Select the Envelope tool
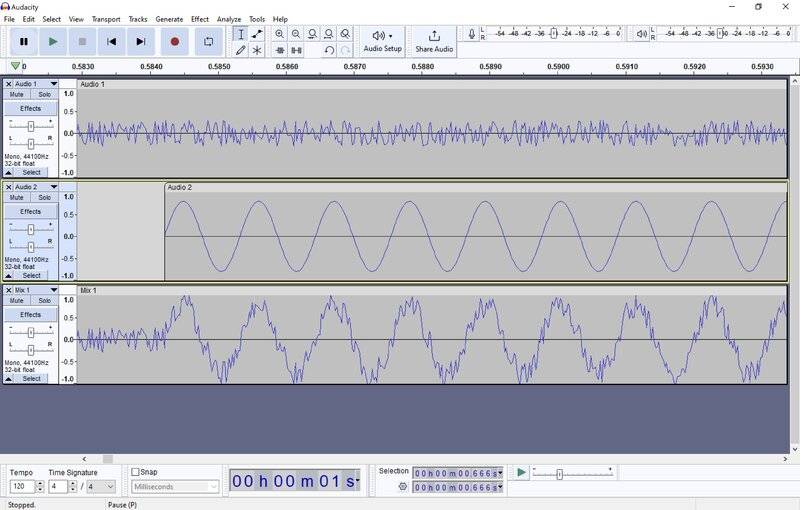 (257, 34)
